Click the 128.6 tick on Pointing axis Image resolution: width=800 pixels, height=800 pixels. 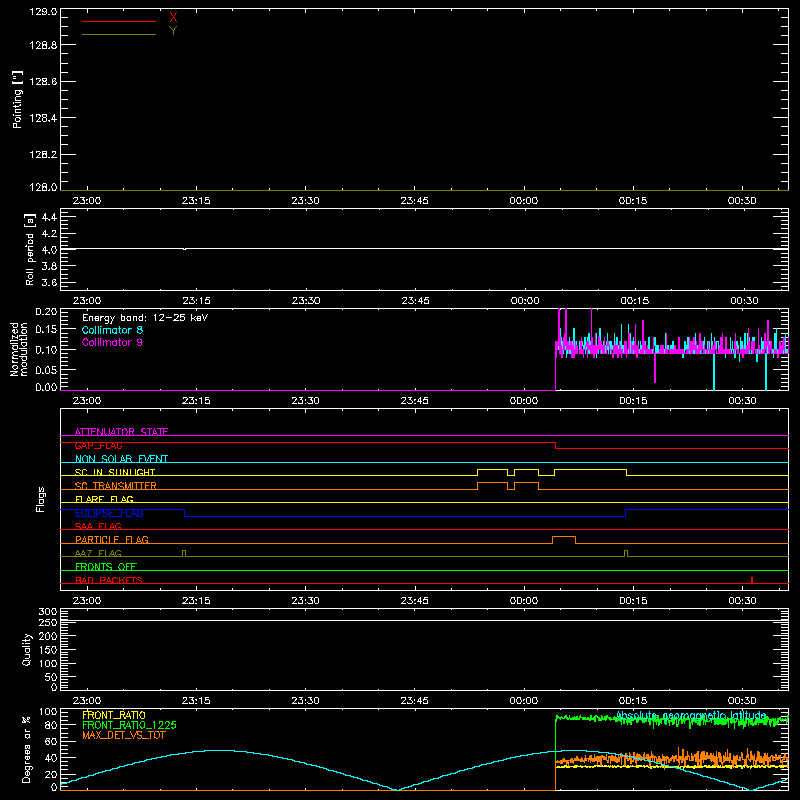point(43,82)
